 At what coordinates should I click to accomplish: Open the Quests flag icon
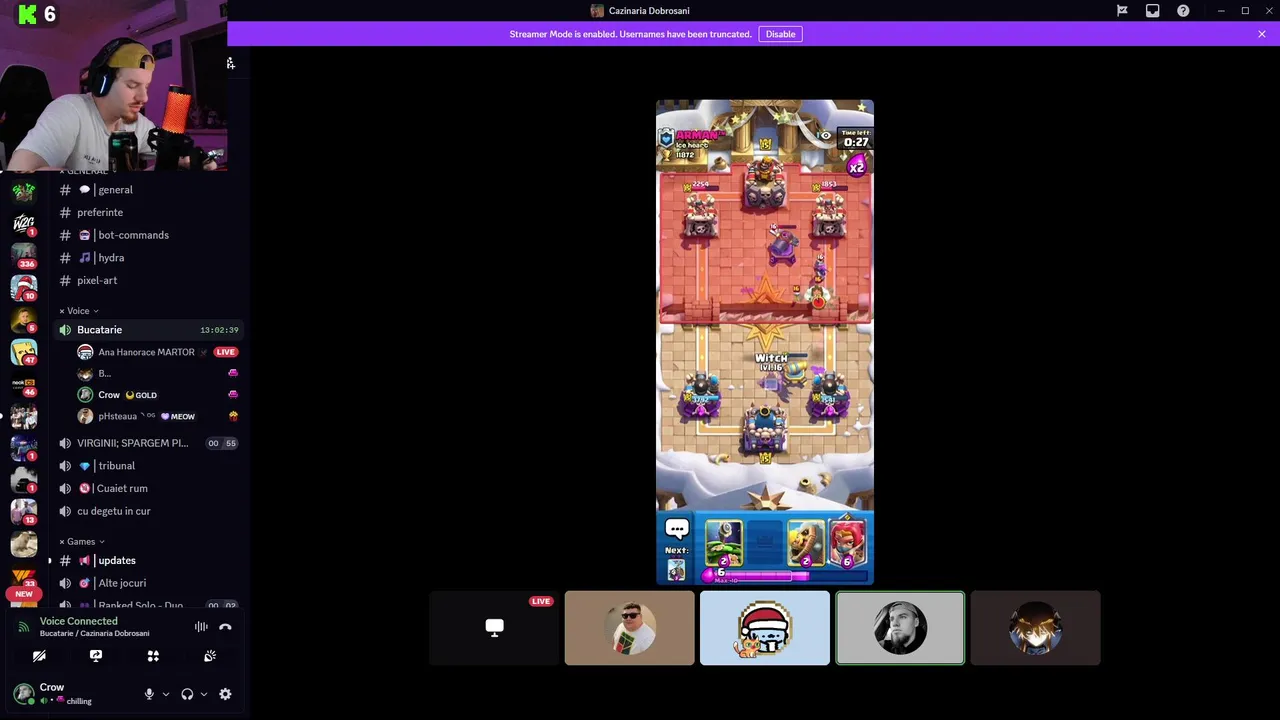(1122, 11)
